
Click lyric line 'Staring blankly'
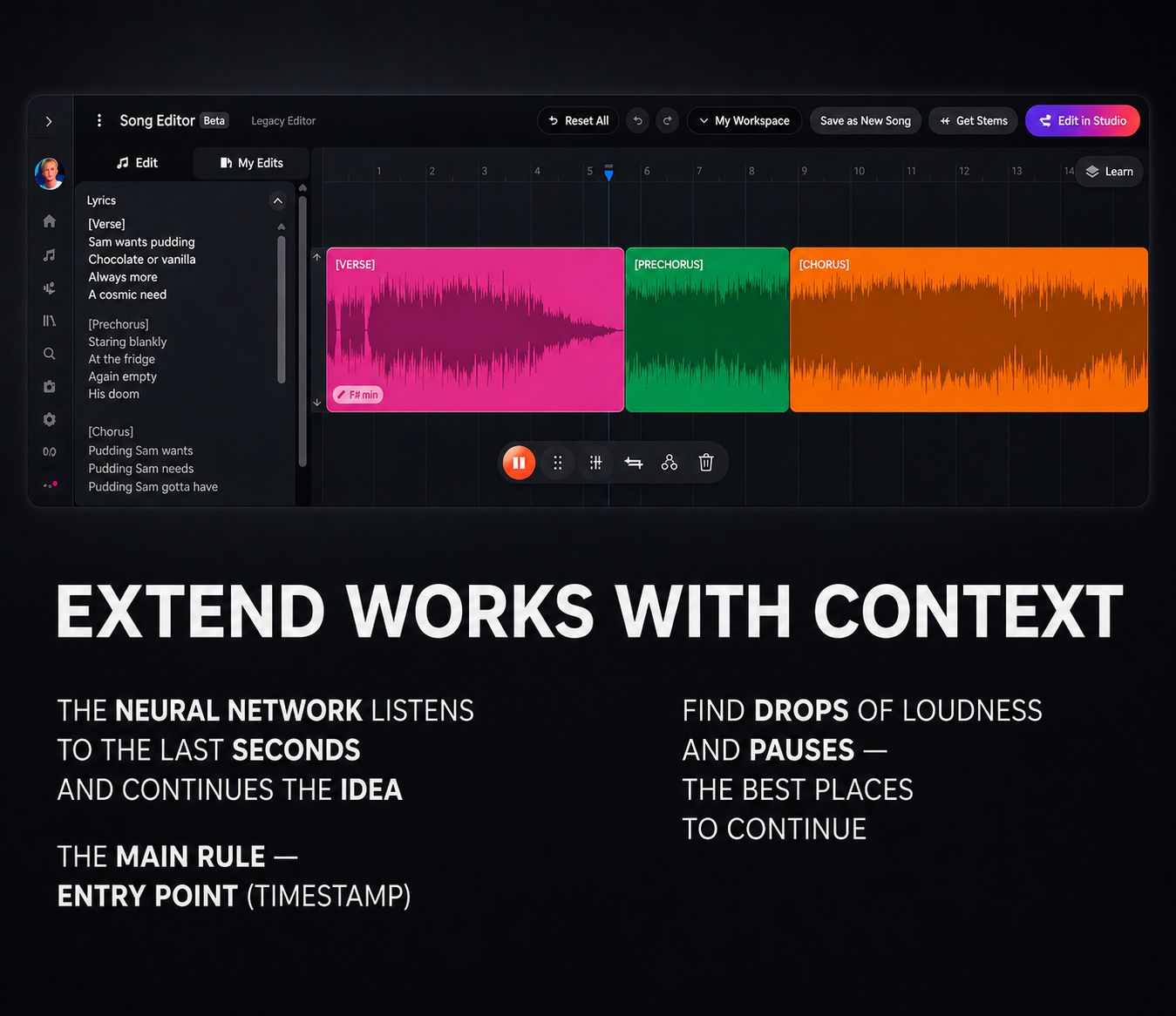point(127,342)
